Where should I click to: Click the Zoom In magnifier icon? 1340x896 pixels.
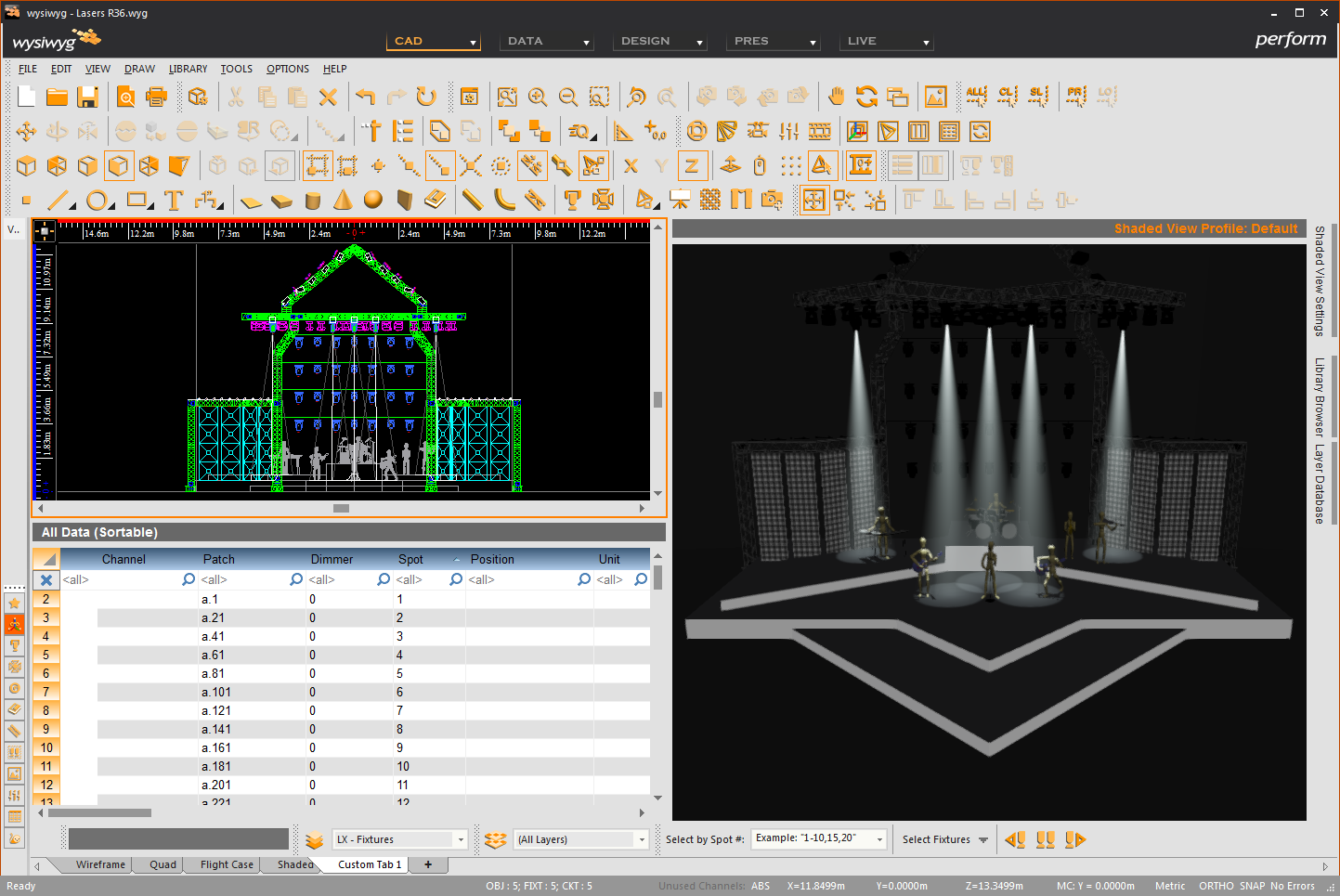(538, 97)
